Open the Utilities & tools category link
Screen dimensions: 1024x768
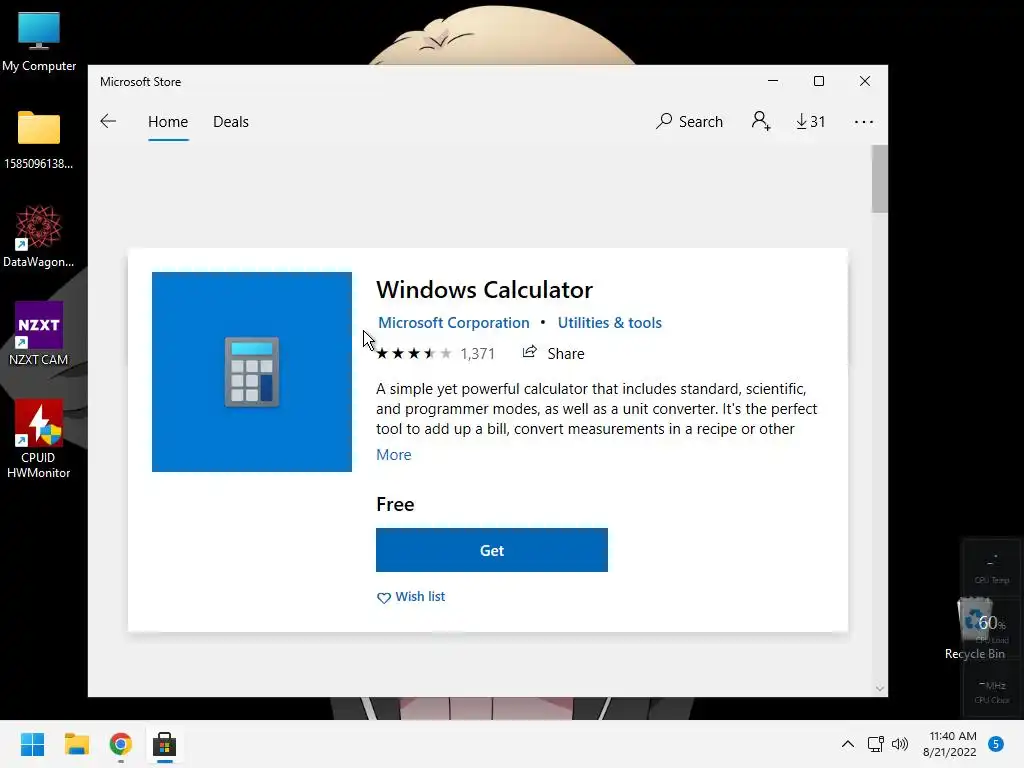click(609, 323)
